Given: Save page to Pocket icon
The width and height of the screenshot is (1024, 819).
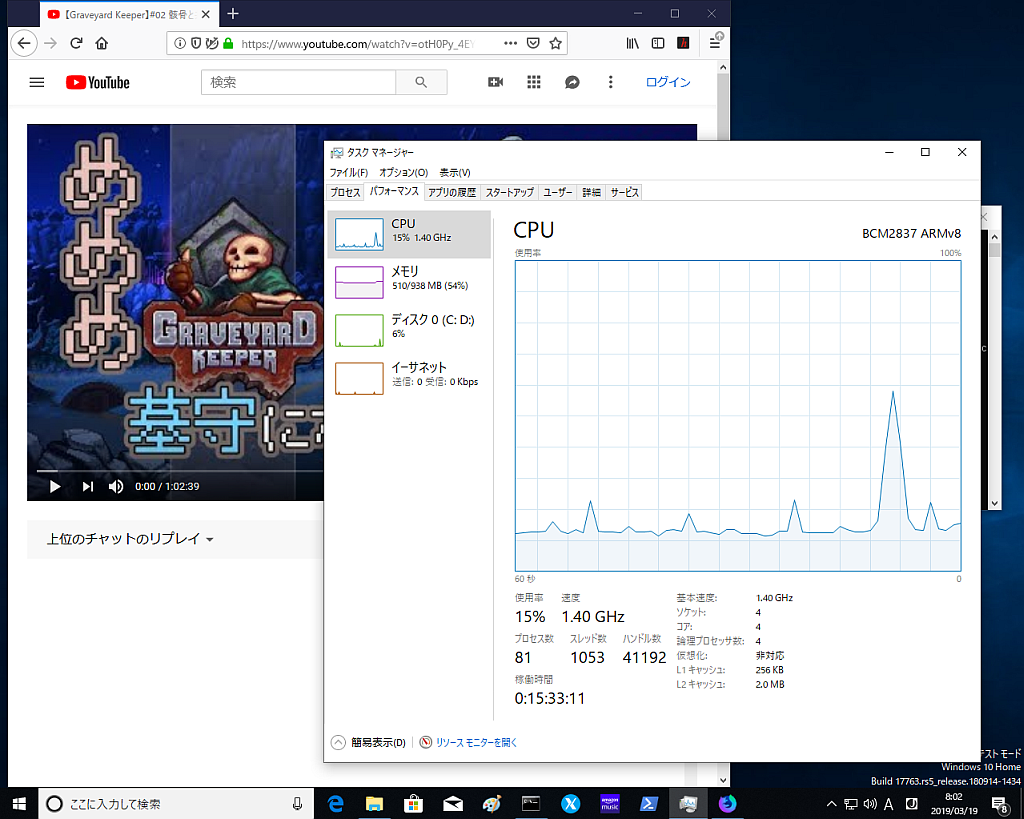Looking at the screenshot, I should [533, 44].
